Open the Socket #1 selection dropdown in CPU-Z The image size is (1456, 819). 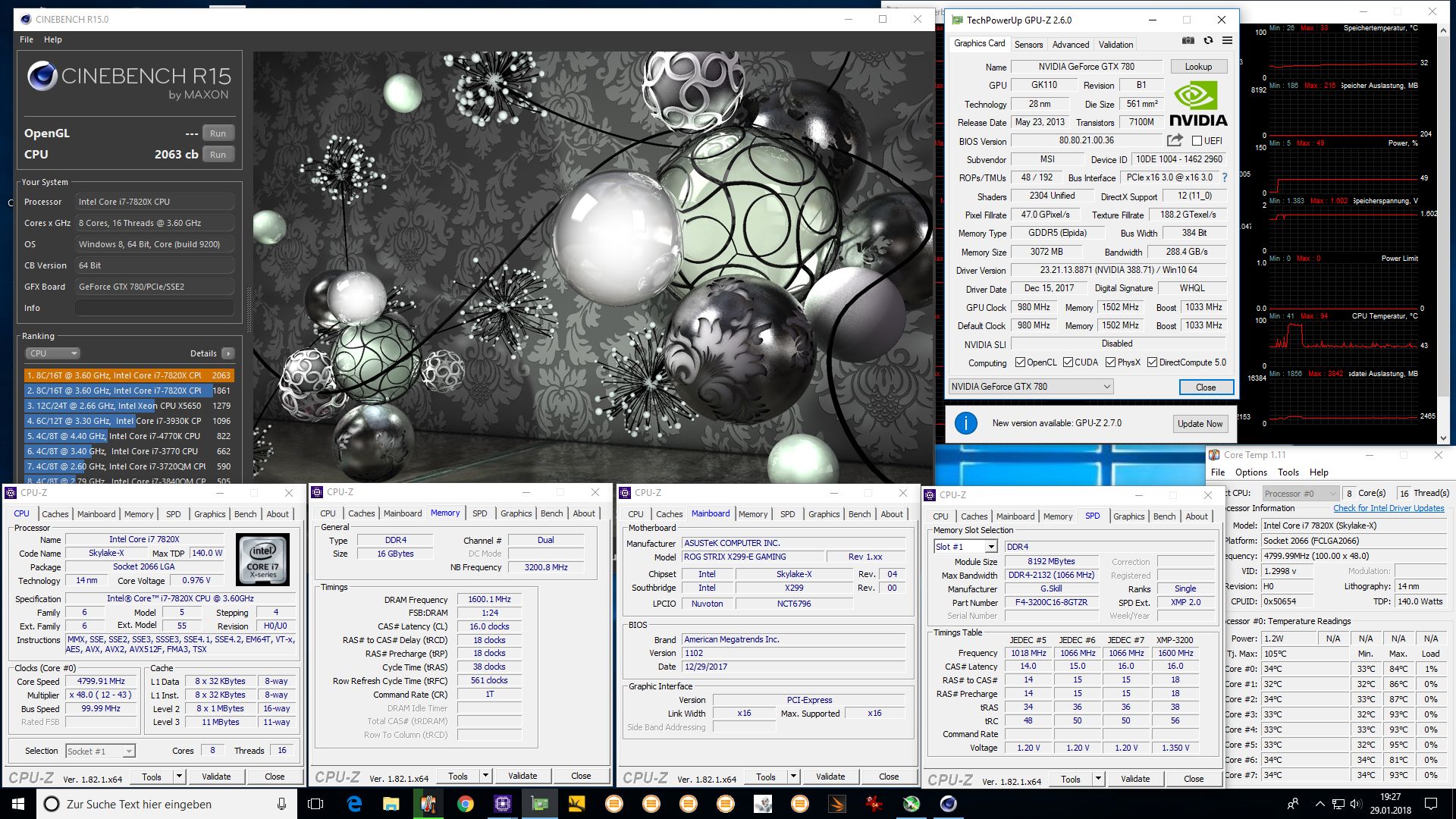click(100, 751)
